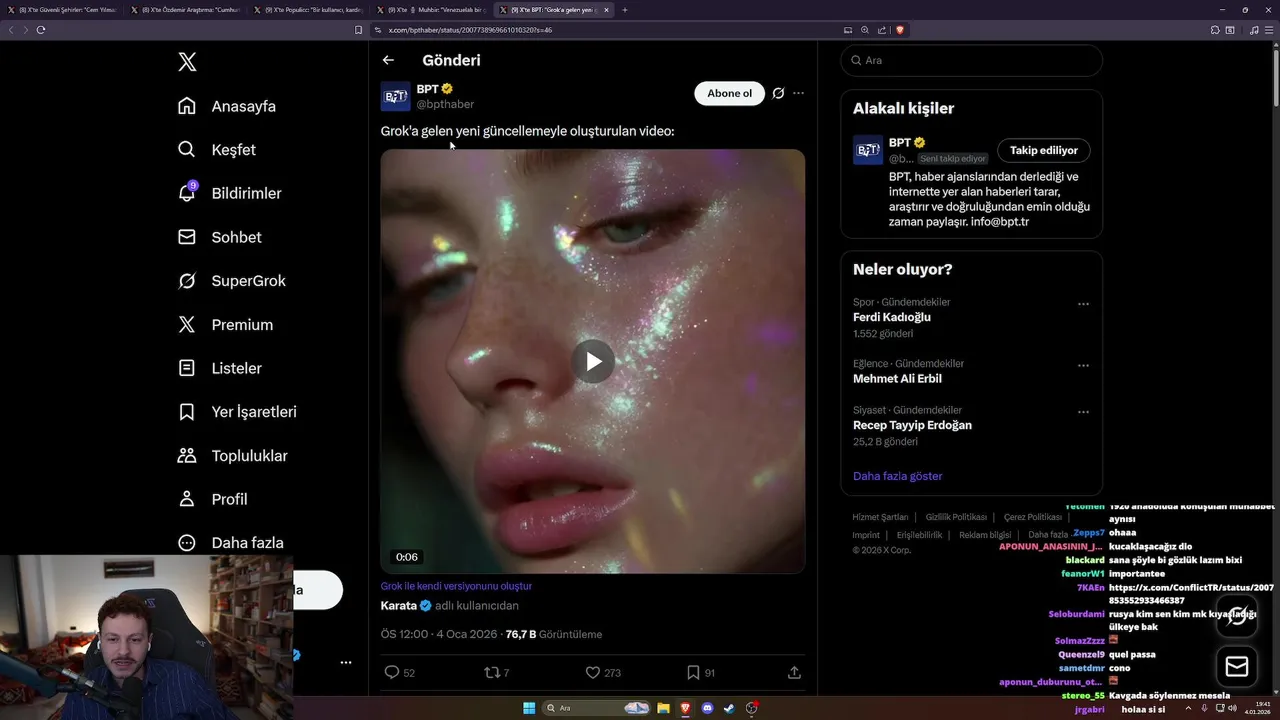Screen dimensions: 1280x720
Task: Open Sohbet messages
Action: point(220,237)
